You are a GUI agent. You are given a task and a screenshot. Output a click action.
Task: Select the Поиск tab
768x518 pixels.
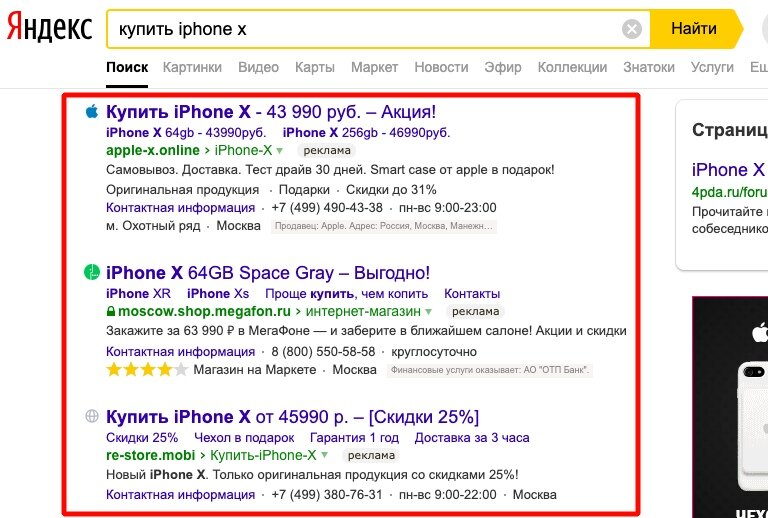[x=127, y=67]
